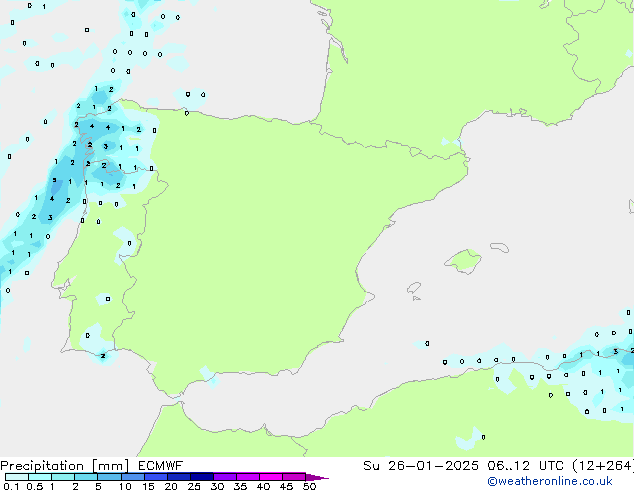Click the legend tick label 5
The image size is (634, 490).
pos(98,487)
